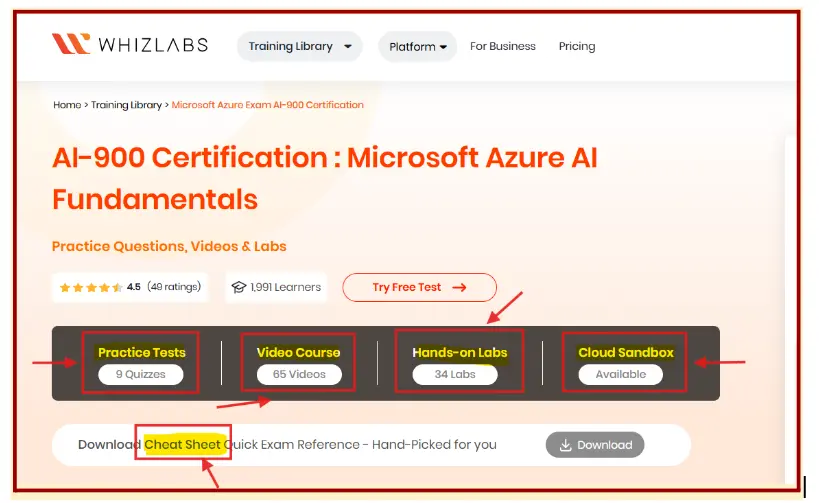819x503 pixels.
Task: Open the Whizlabs logo home link
Action: [130, 44]
